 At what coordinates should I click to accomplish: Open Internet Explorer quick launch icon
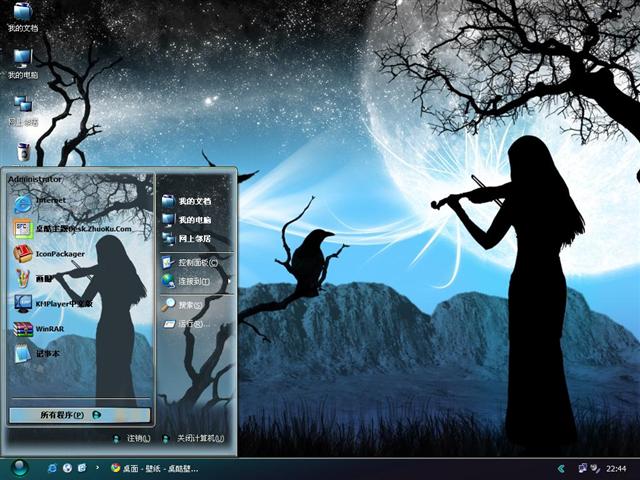52,468
